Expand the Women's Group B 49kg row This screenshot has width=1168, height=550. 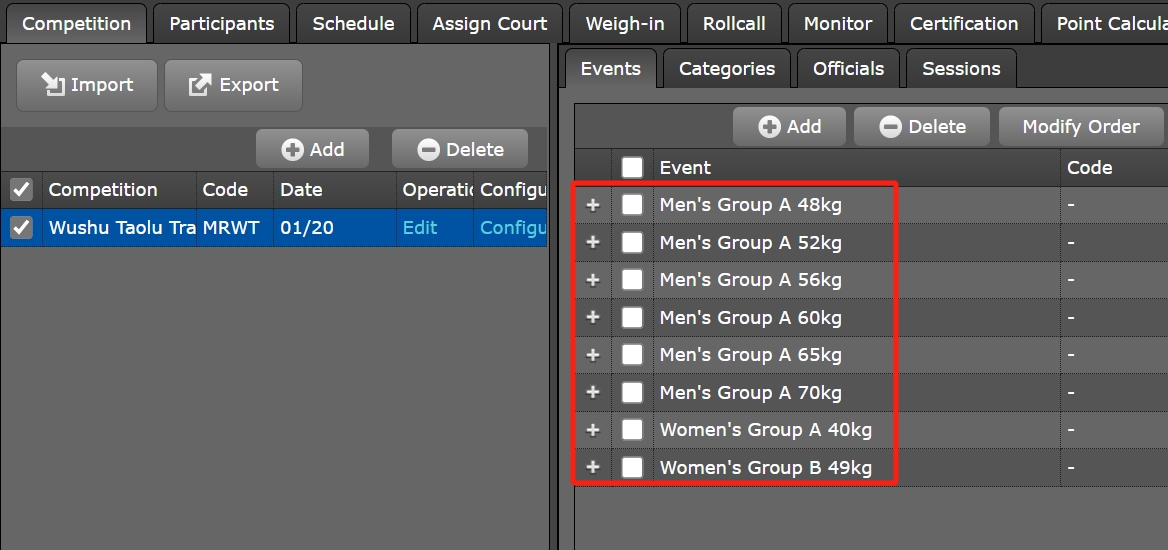[x=593, y=467]
